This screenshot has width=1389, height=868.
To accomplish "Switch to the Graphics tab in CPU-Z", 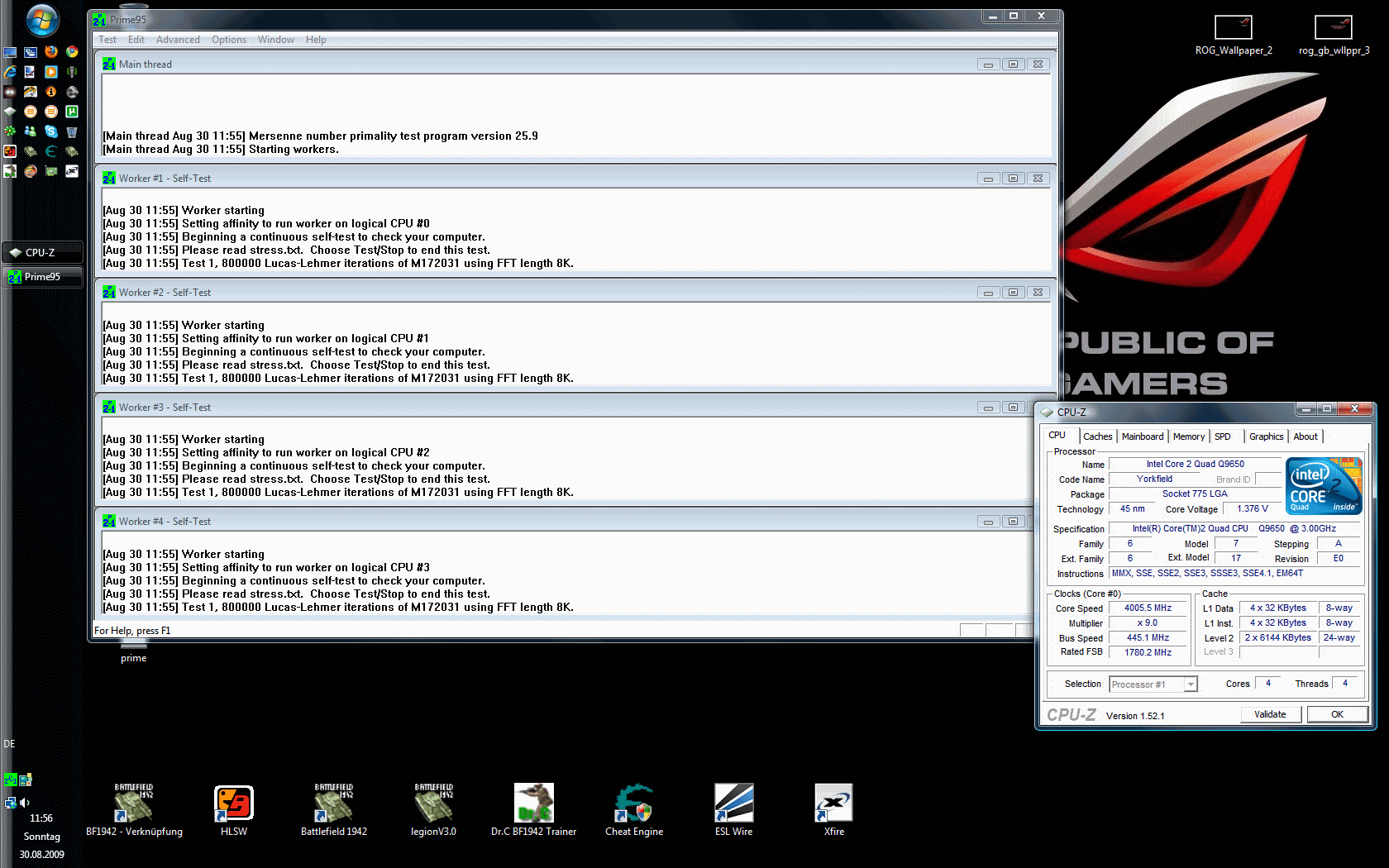I will point(1267,436).
